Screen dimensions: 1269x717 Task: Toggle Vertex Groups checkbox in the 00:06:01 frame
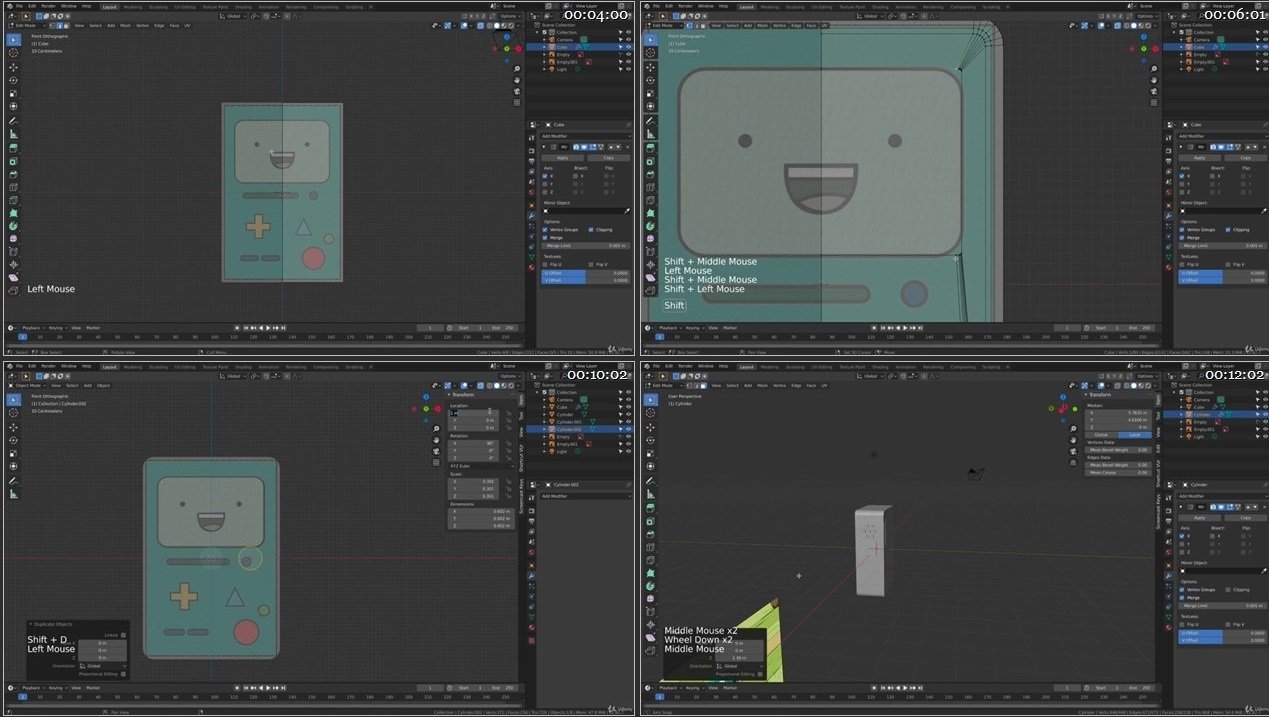(1181, 229)
